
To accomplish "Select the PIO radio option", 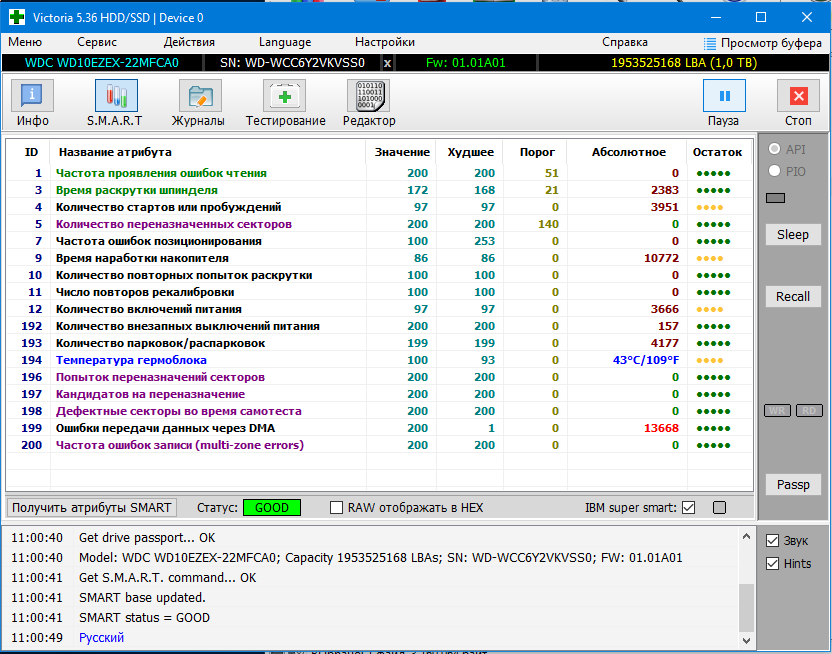I will (x=775, y=171).
